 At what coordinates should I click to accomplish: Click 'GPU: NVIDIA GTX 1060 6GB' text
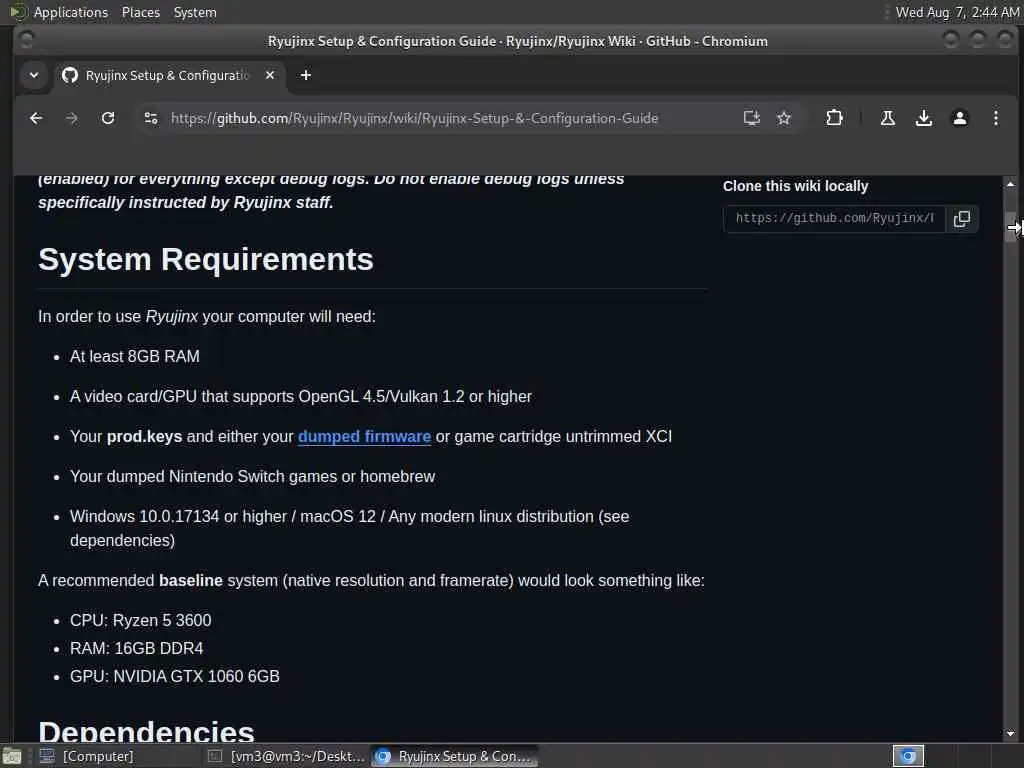click(174, 677)
